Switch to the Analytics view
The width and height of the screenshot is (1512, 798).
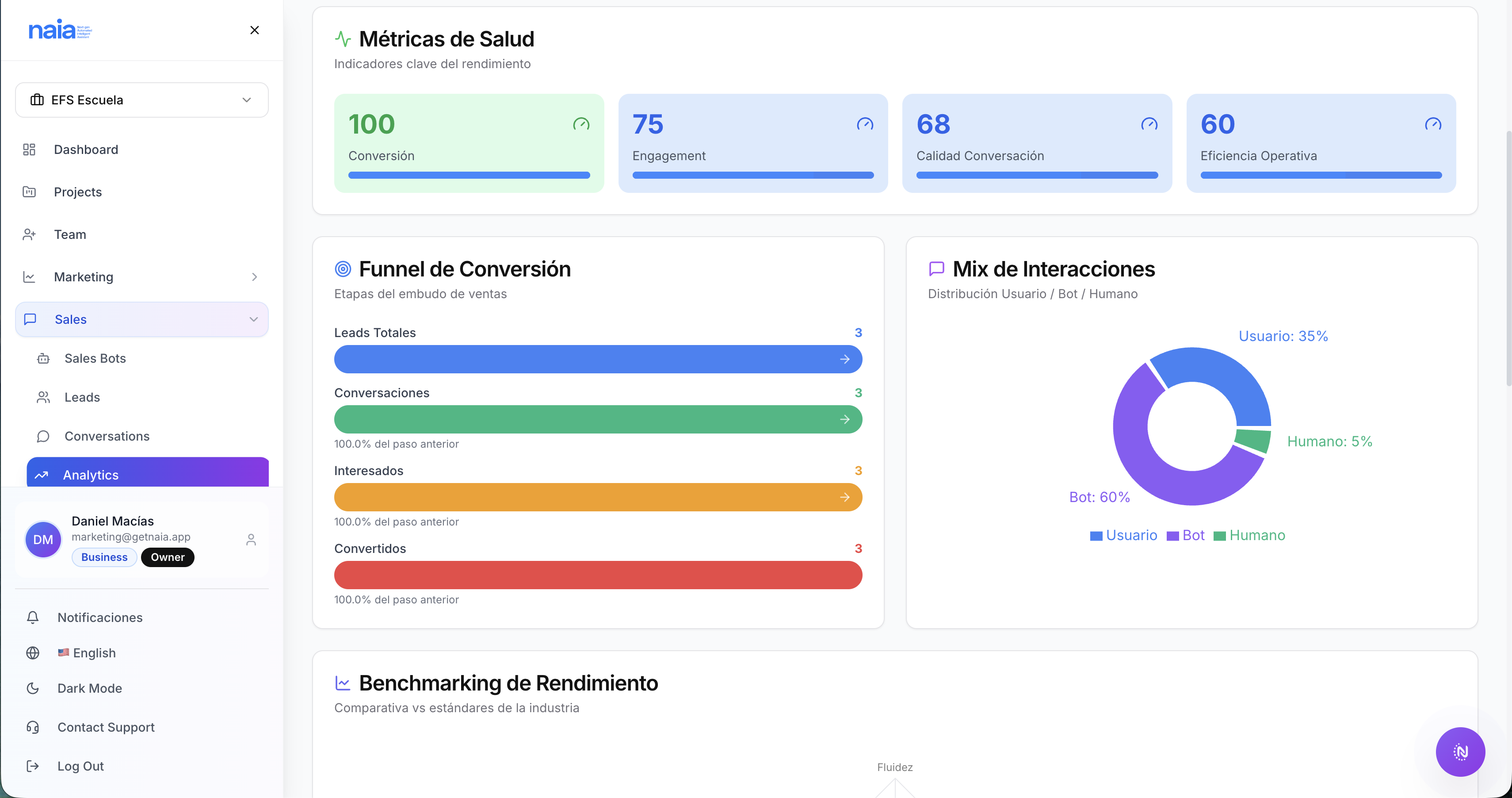91,475
